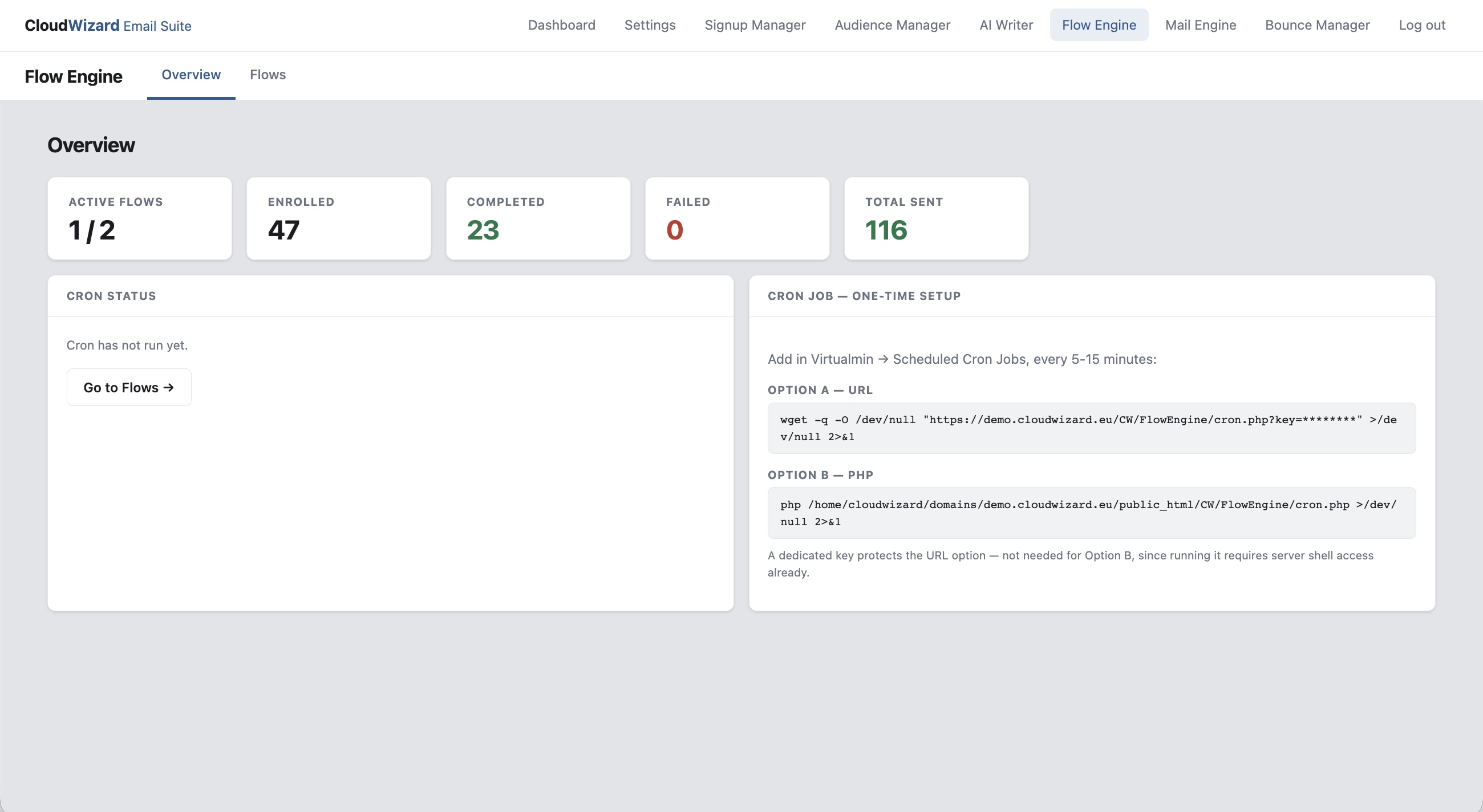Click the Enrolled 47 value
This screenshot has height=812, width=1483.
283,230
